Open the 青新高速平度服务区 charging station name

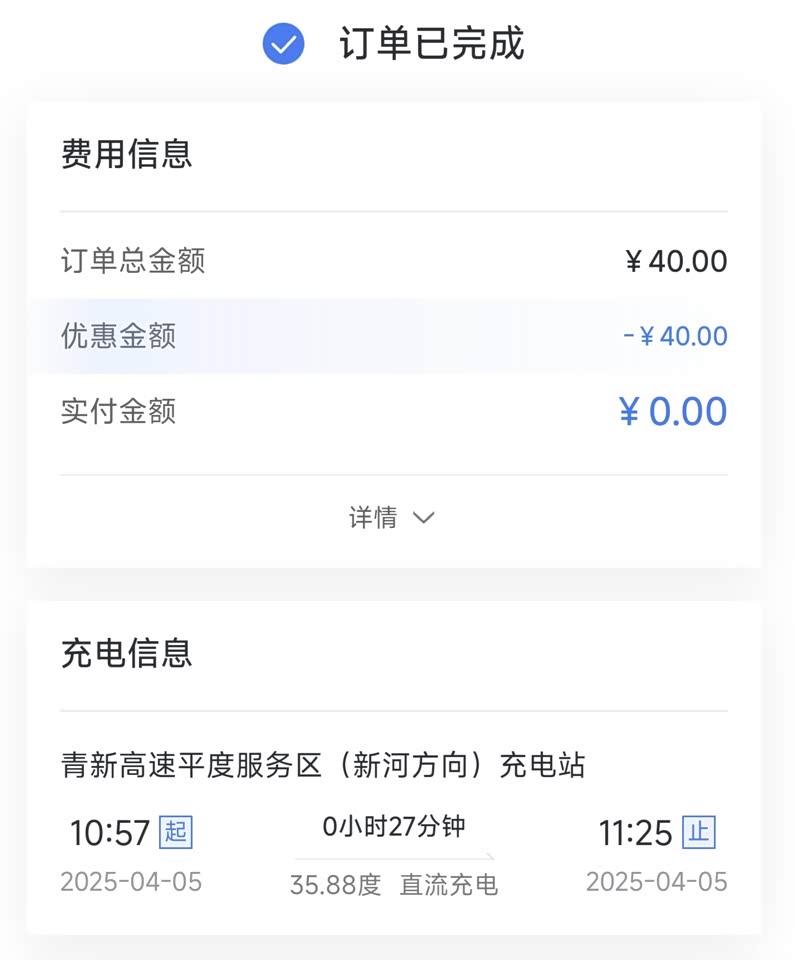pyautogui.click(x=323, y=766)
